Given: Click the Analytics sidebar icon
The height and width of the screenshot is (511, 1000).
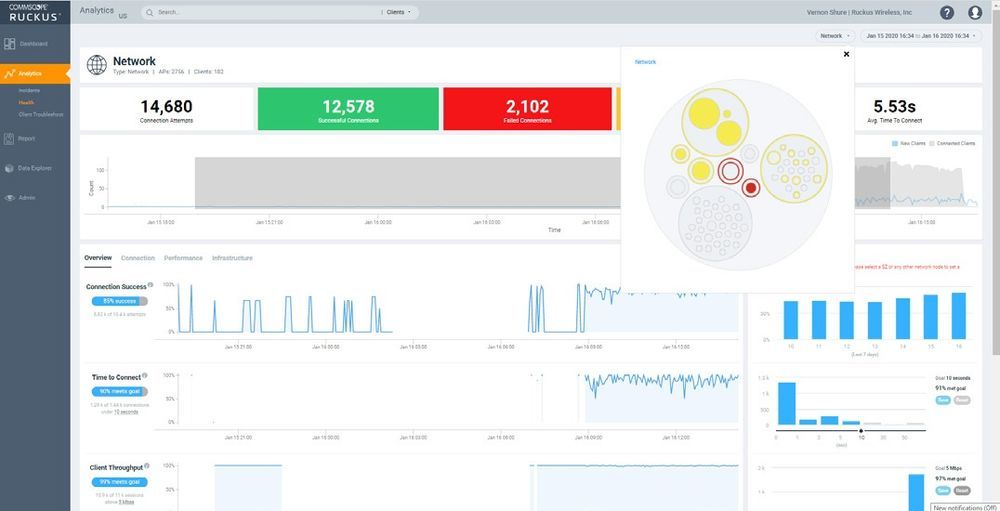Looking at the screenshot, I should [9, 74].
